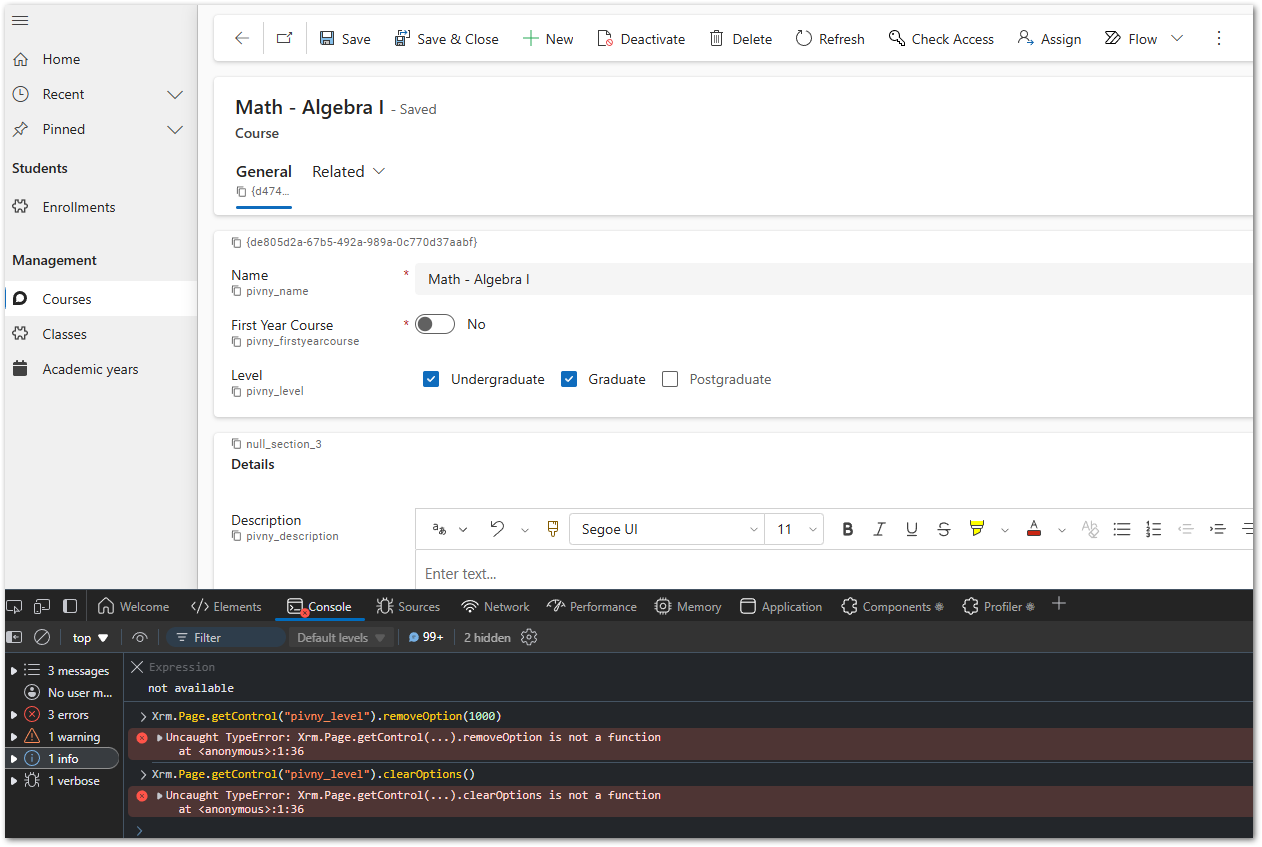
Task: Click the Assign command
Action: [1049, 39]
